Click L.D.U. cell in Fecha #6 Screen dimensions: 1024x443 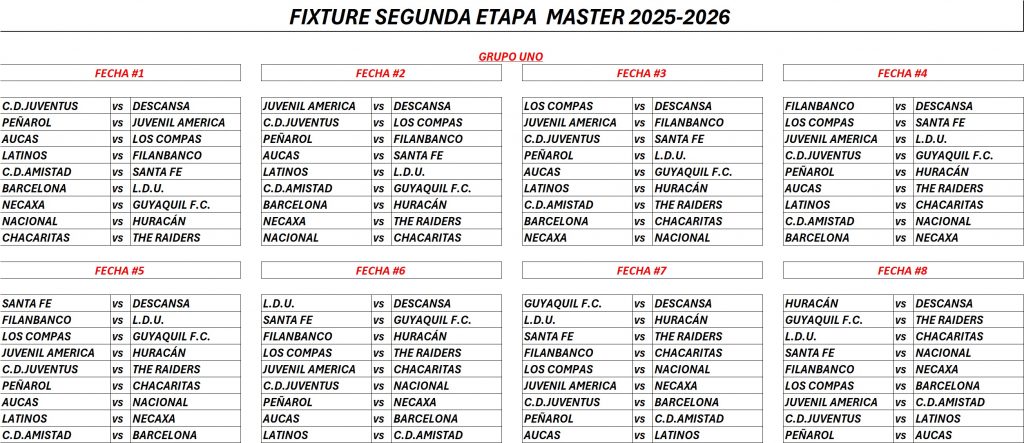point(316,304)
